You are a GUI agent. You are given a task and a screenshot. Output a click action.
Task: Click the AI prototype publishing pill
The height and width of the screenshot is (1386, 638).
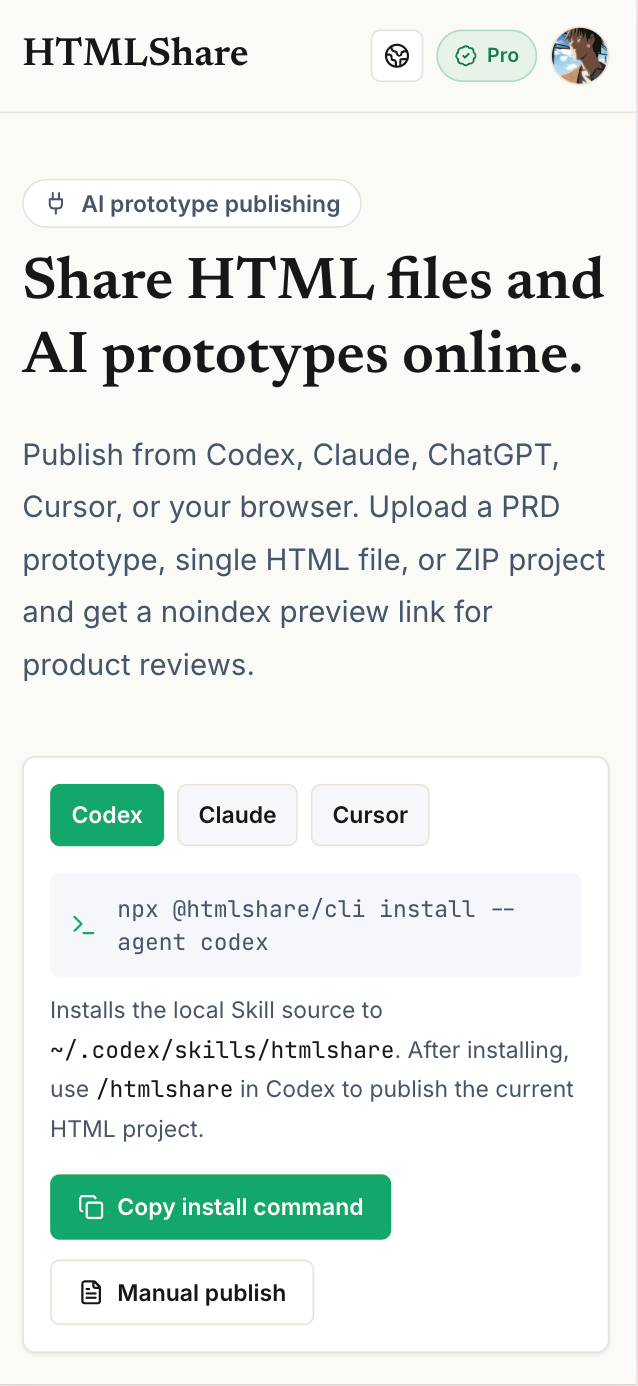[x=192, y=204]
